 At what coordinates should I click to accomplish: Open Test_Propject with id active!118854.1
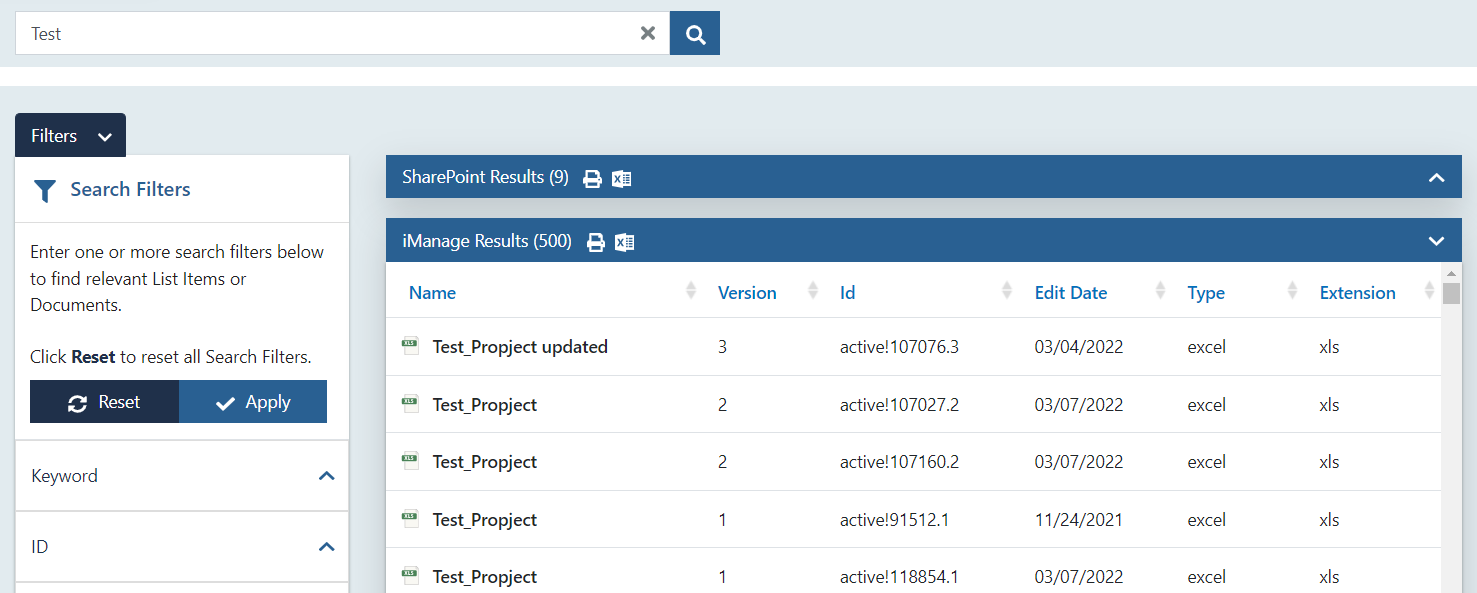485,577
